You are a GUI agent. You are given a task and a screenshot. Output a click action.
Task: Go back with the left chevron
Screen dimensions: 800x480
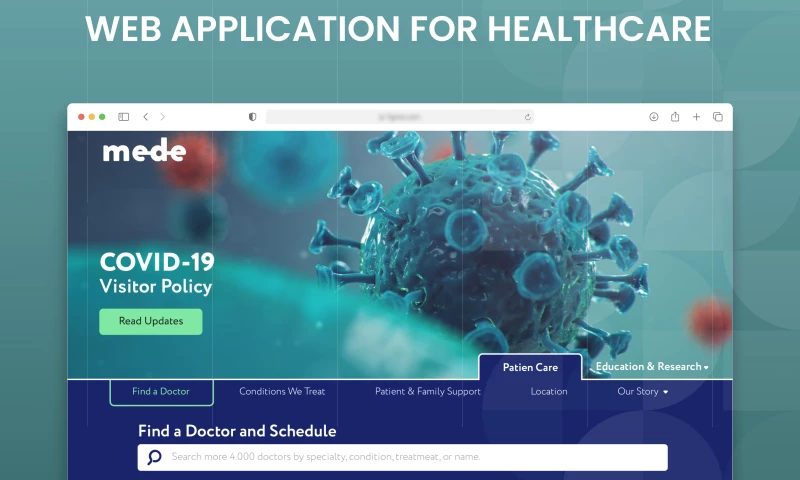[145, 117]
